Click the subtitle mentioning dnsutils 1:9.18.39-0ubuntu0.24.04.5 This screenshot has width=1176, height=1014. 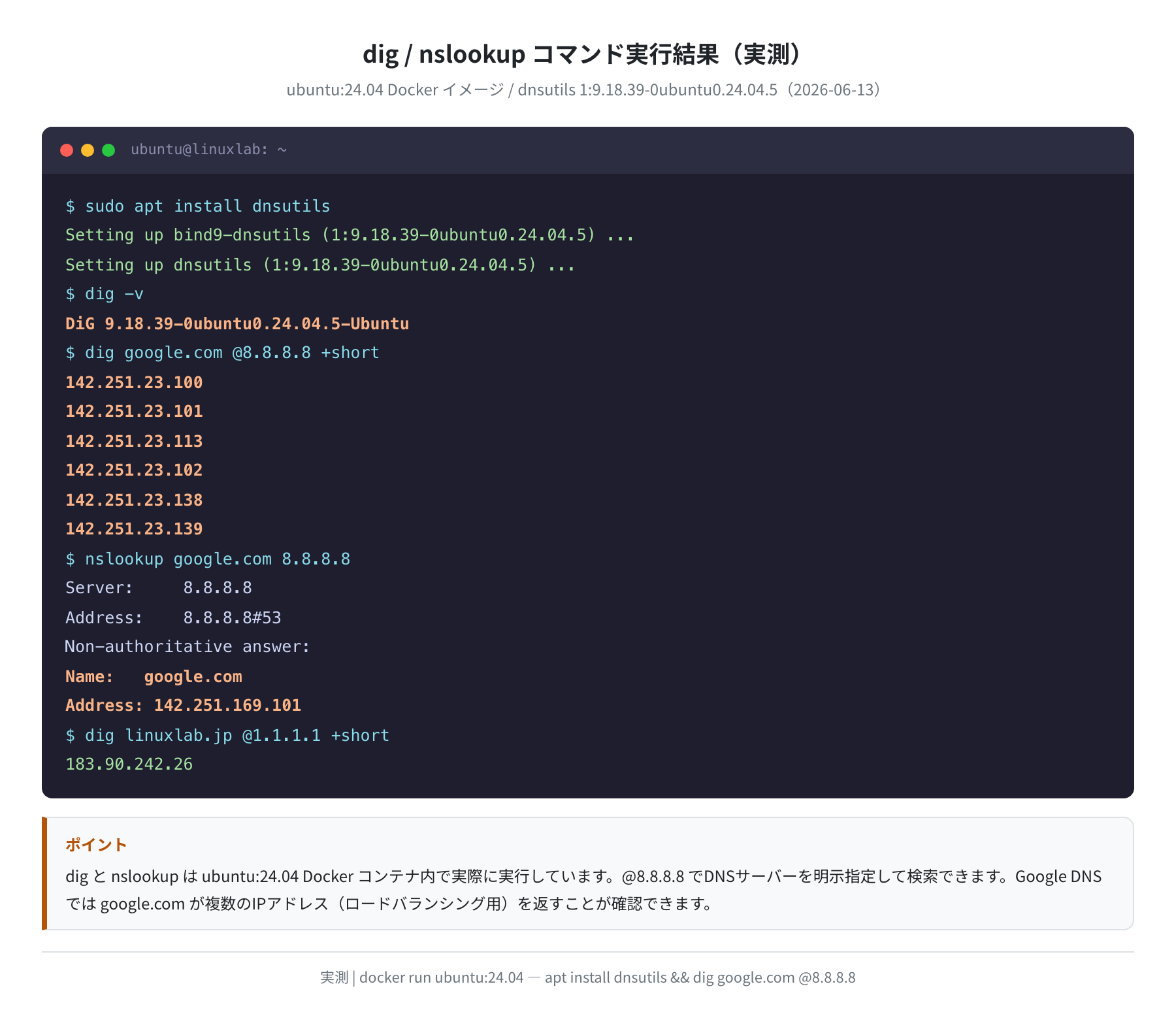pyautogui.click(x=587, y=90)
